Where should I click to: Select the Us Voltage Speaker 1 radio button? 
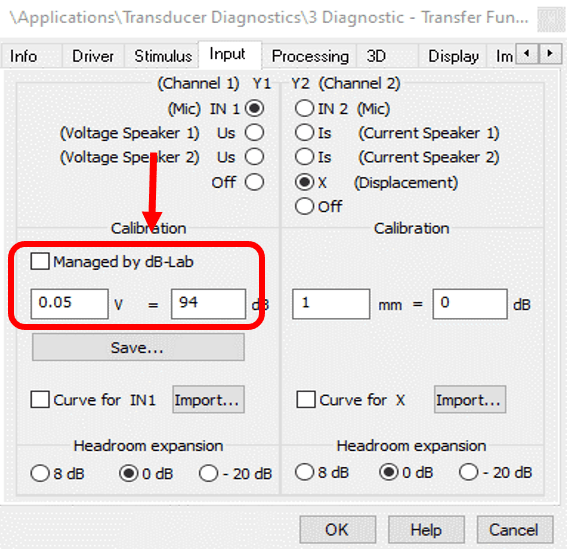pos(254,132)
